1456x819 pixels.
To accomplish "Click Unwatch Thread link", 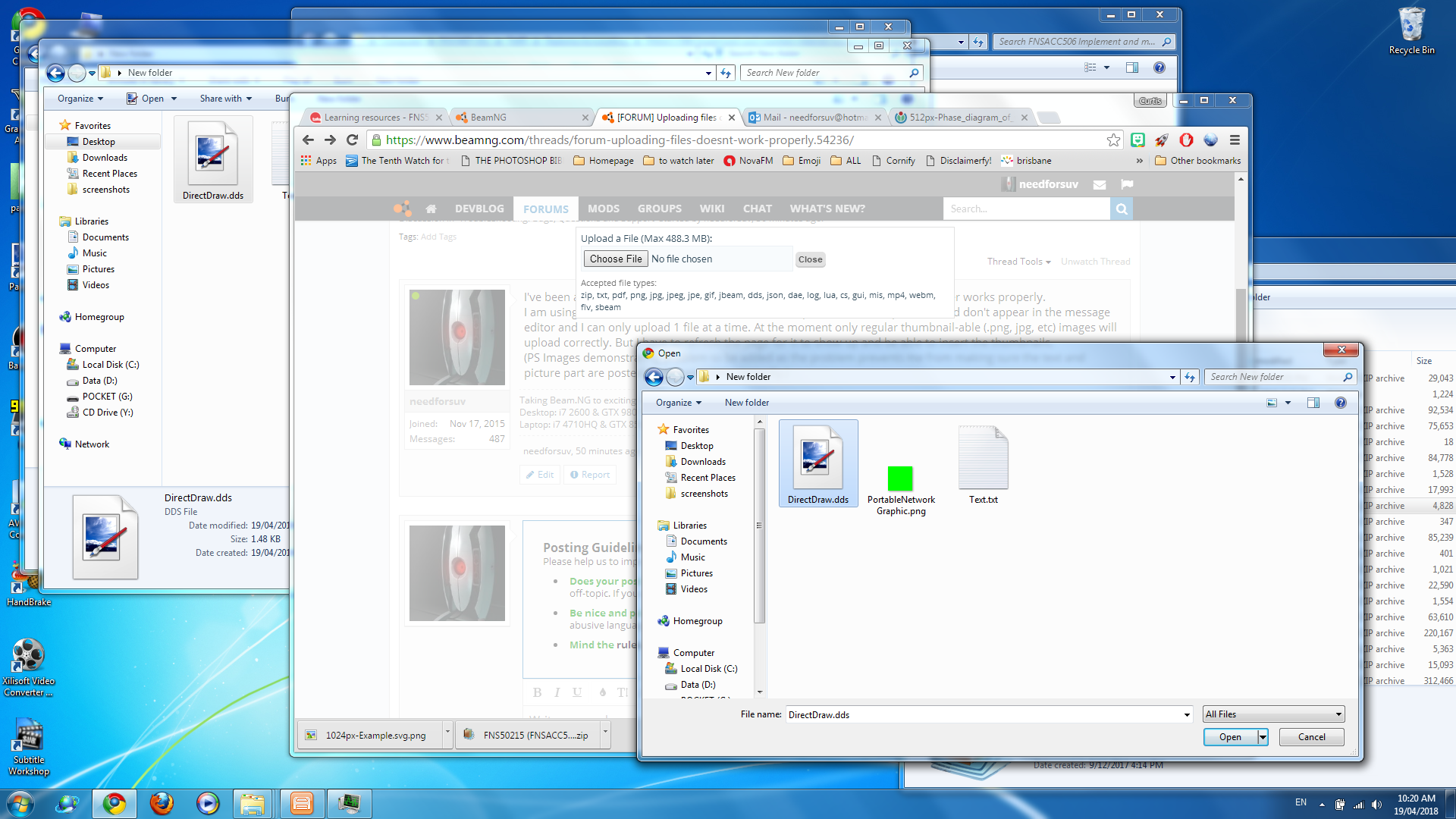I will click(x=1095, y=262).
